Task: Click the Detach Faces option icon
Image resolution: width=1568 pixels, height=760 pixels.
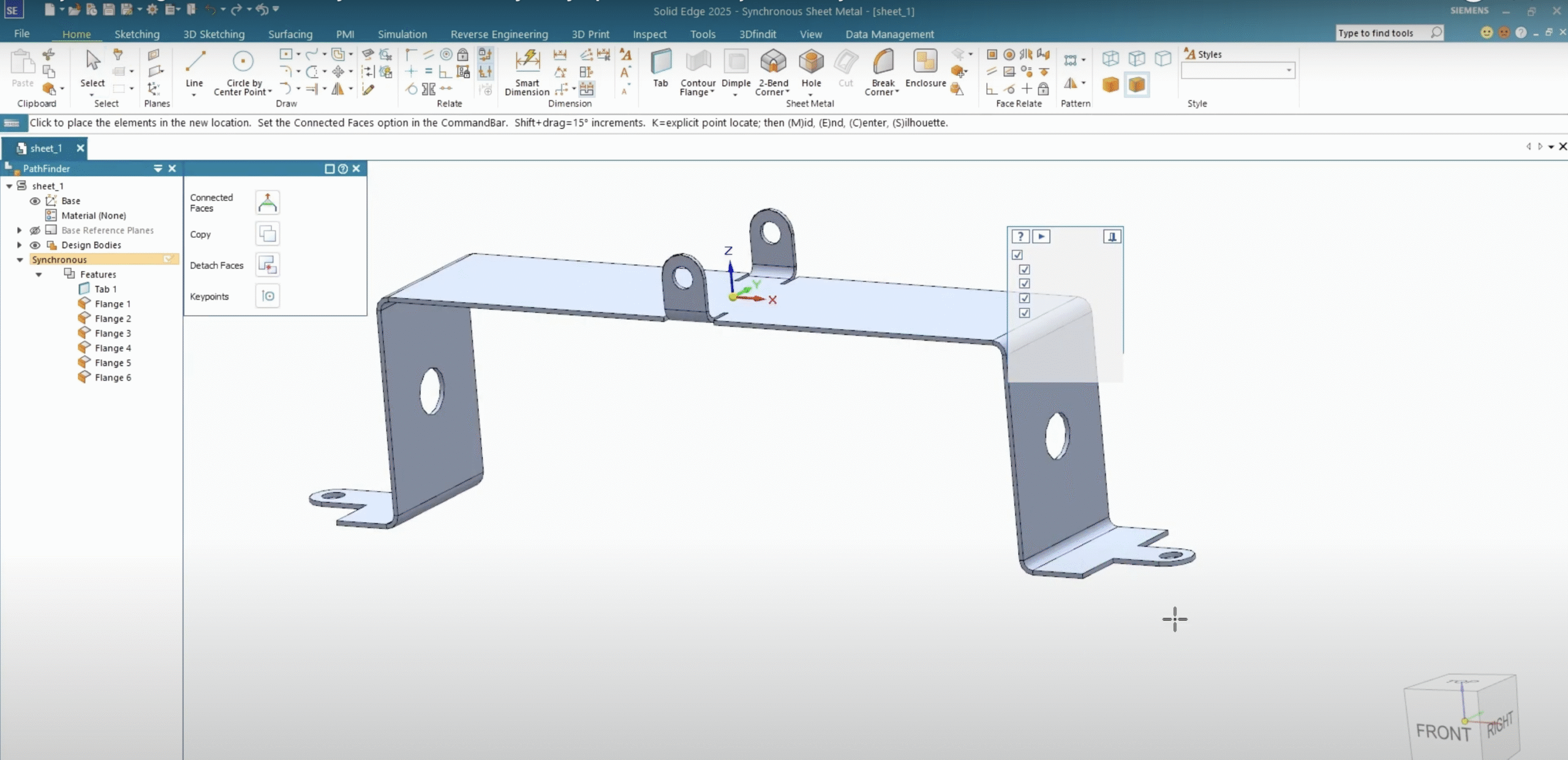Action: point(267,265)
